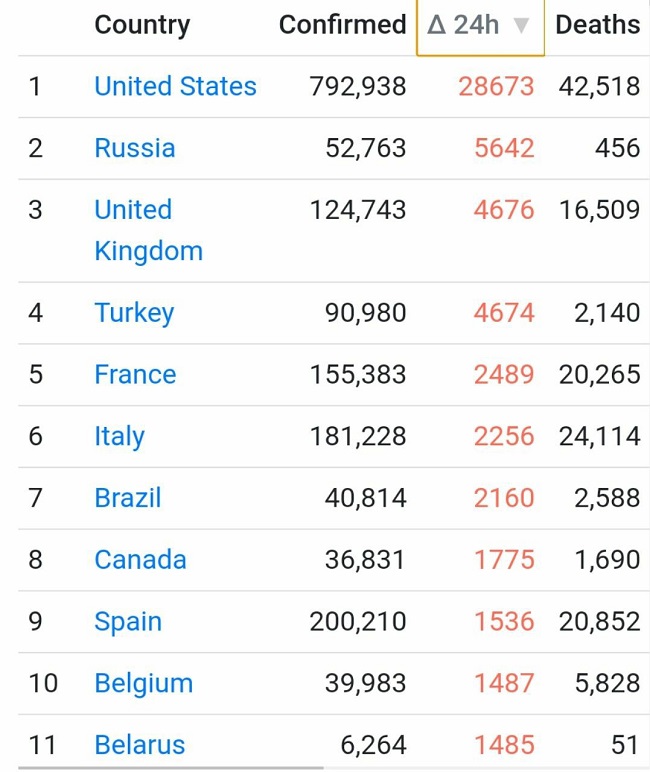The image size is (650, 772).
Task: Open the Belgium country link
Action: 144,683
